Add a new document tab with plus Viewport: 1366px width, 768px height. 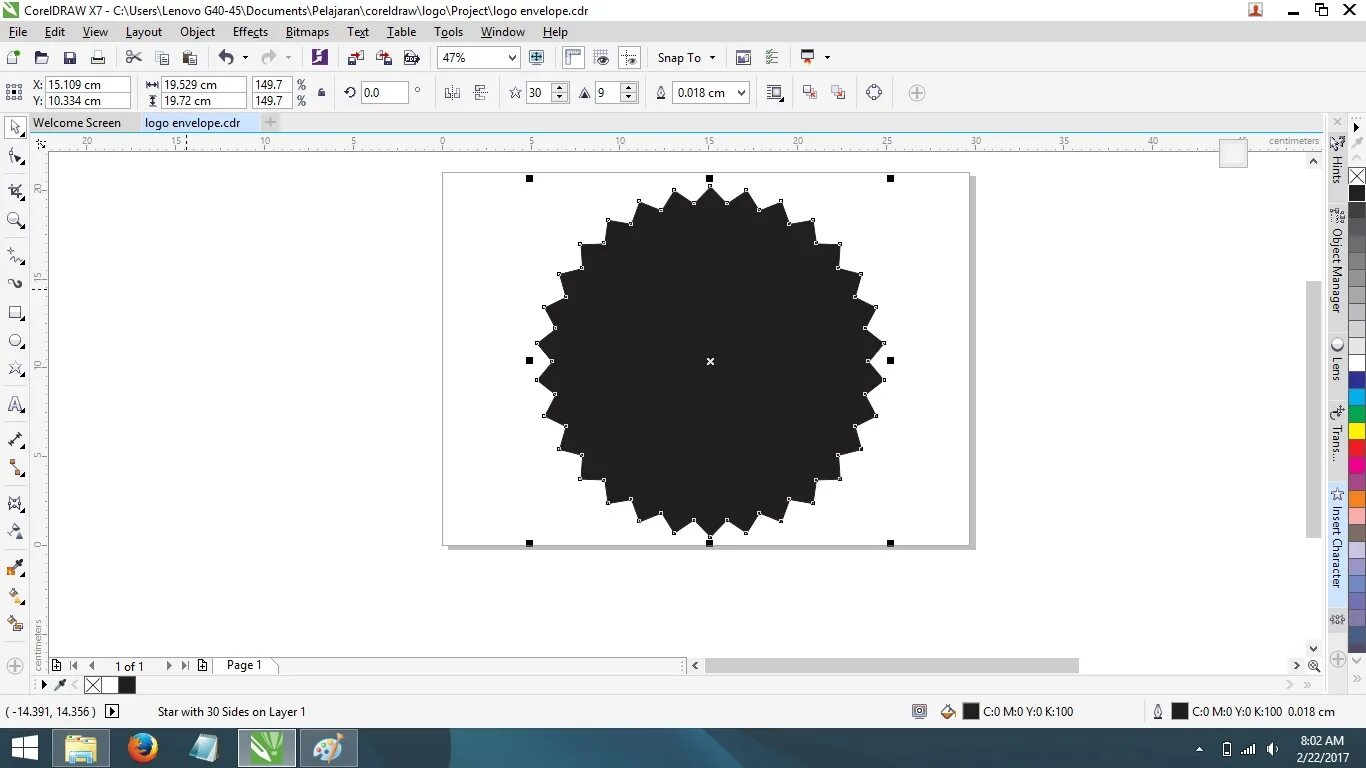tap(270, 123)
